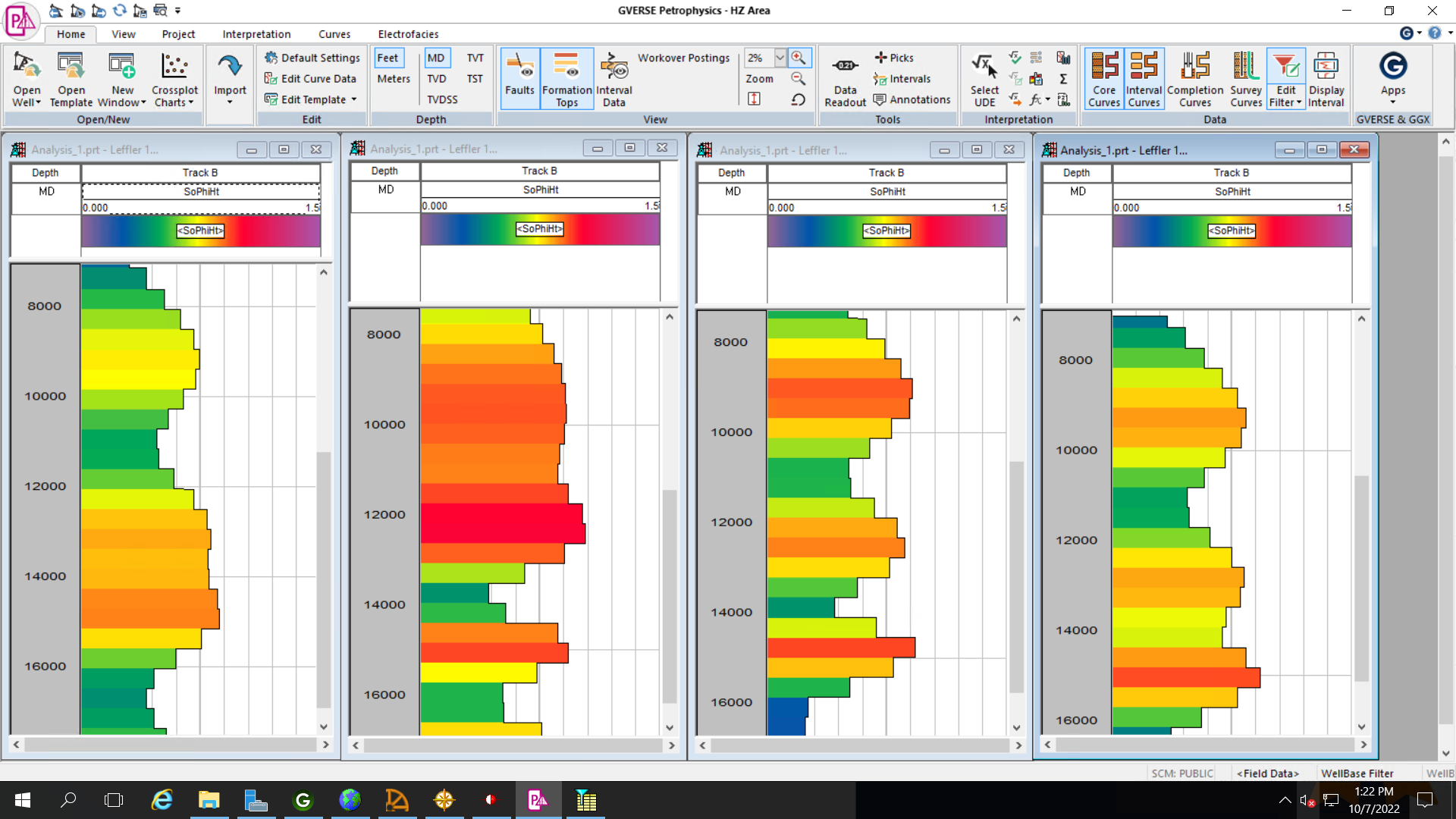Image resolution: width=1456 pixels, height=819 pixels.
Task: Select TVDSS depth mode
Action: (442, 99)
